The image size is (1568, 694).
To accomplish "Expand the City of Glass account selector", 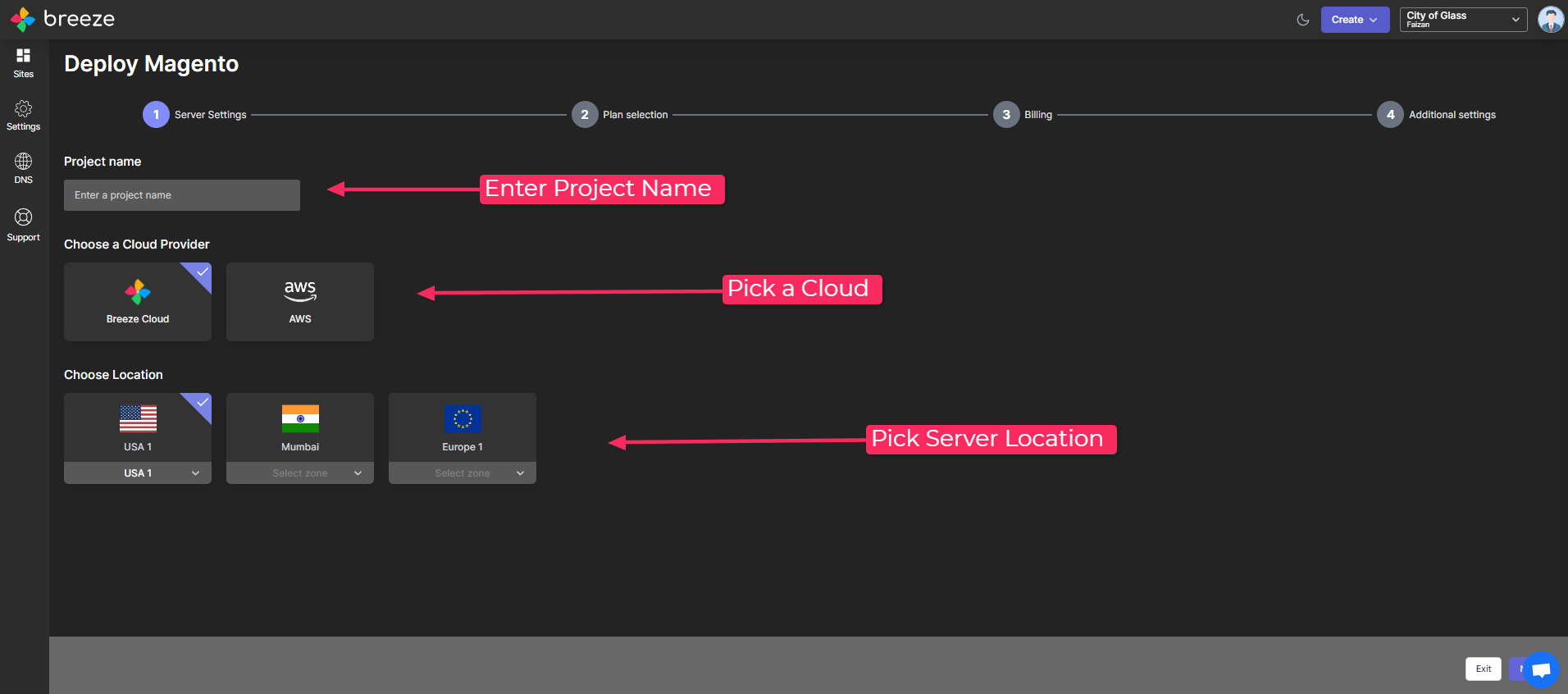I will (1463, 20).
